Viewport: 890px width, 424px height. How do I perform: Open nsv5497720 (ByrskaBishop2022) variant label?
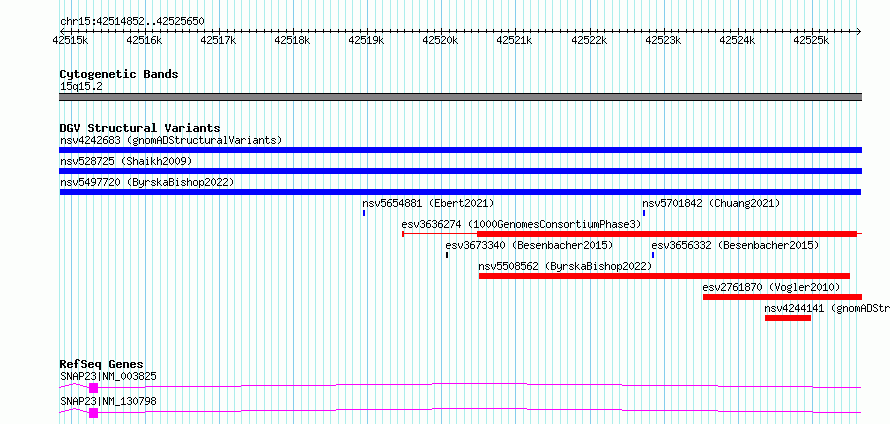point(147,182)
